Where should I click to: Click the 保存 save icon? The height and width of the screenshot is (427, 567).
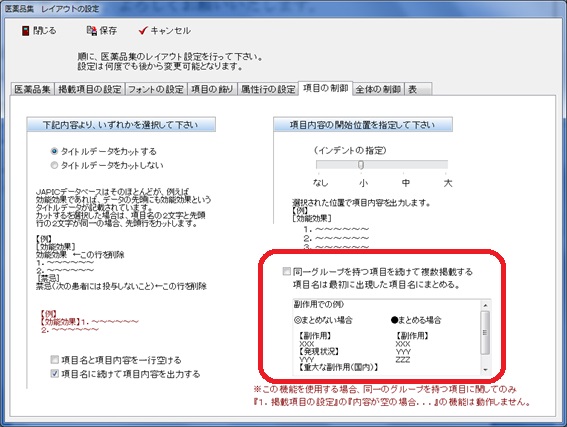92,30
